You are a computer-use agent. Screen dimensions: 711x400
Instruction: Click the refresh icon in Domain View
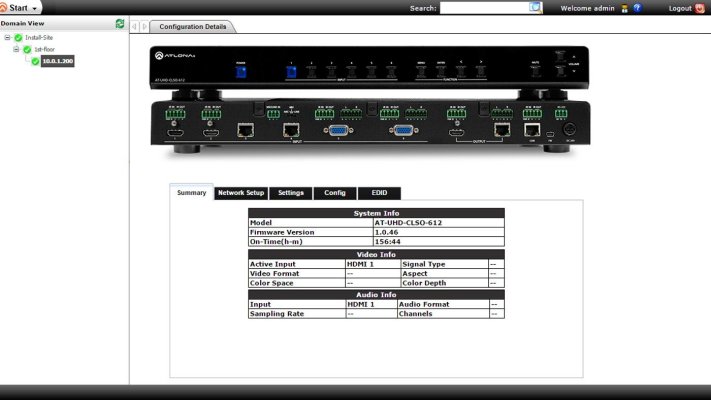tap(120, 23)
